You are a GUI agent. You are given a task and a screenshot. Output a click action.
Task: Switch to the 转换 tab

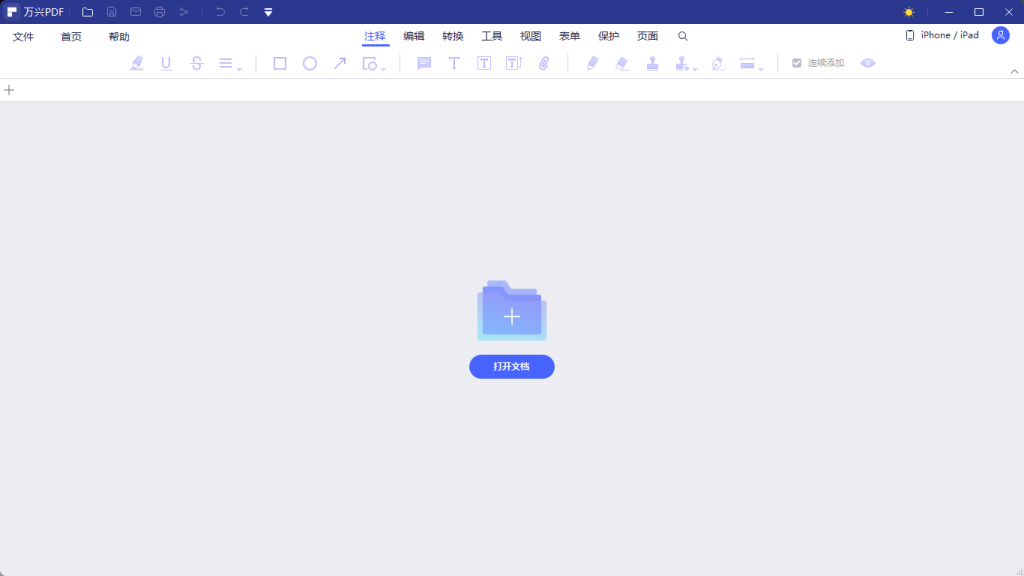pyautogui.click(x=453, y=37)
